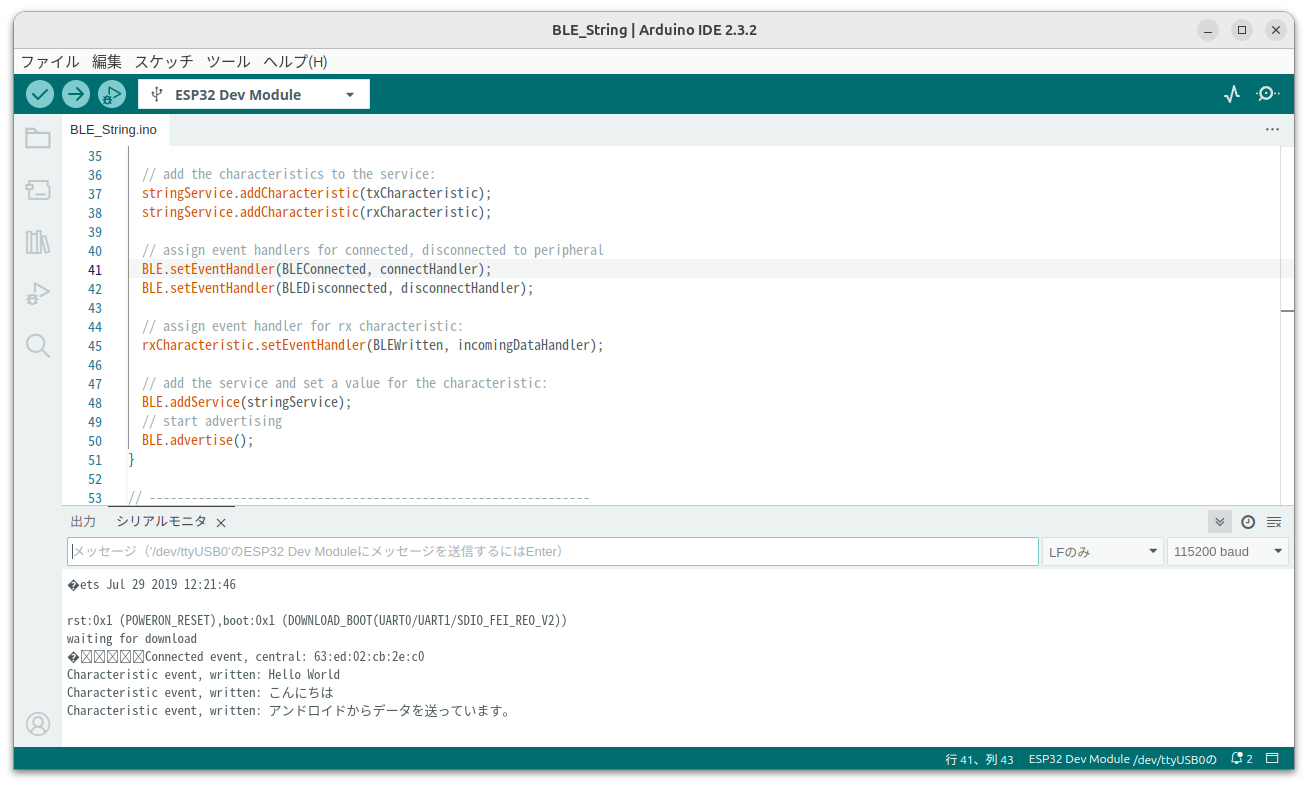Open the ファイル menu

click(x=50, y=61)
